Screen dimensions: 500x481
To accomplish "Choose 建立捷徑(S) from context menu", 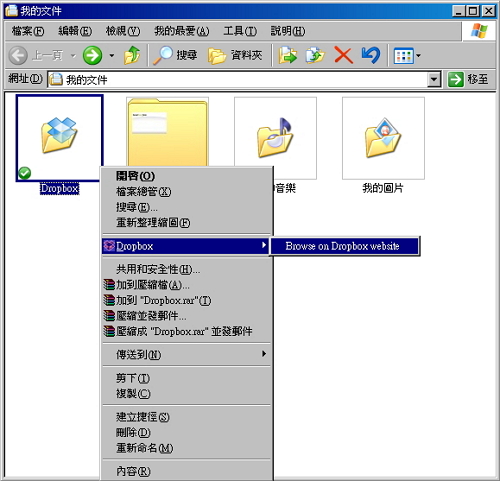I will 187,417.
